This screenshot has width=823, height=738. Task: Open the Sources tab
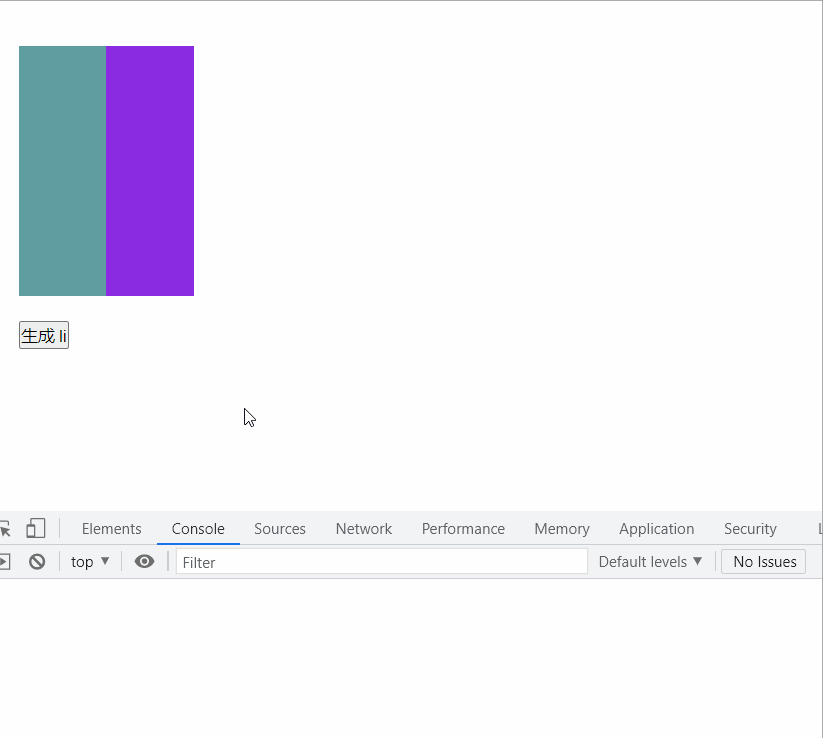coord(280,529)
